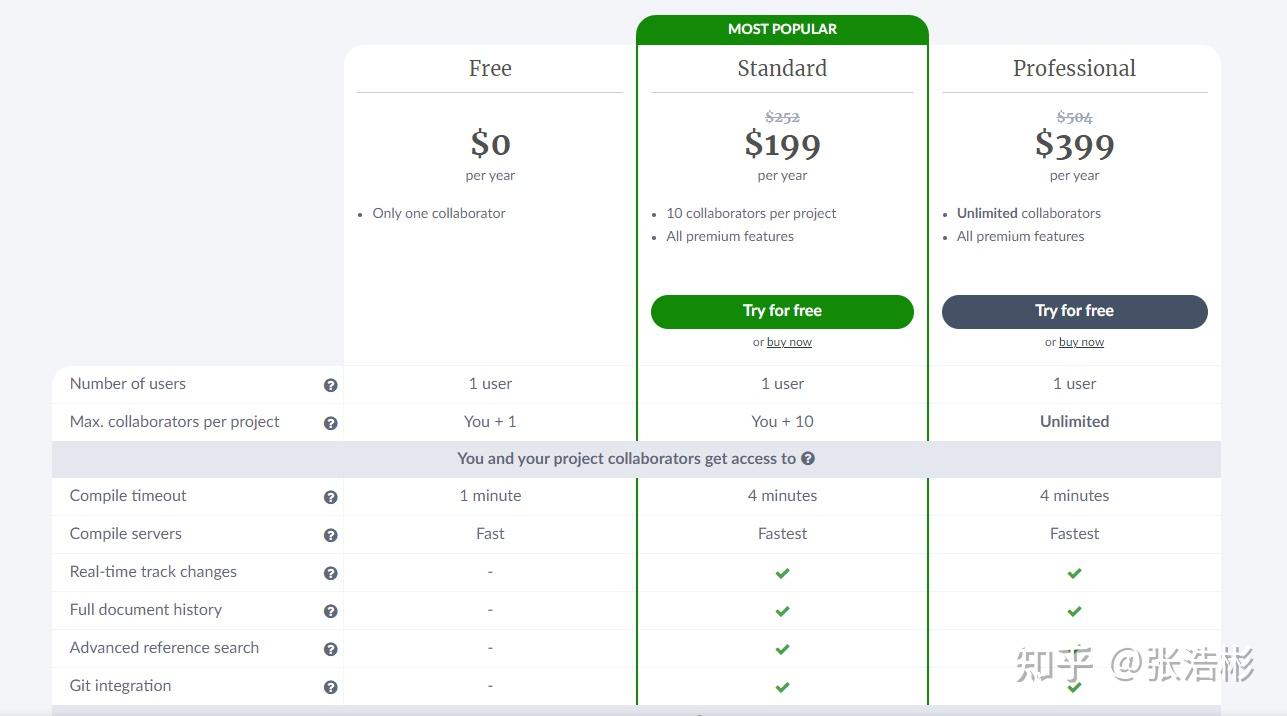Screen dimensions: 1287x716
Task: Follow buy now link under Standard plan
Action: click(x=789, y=342)
